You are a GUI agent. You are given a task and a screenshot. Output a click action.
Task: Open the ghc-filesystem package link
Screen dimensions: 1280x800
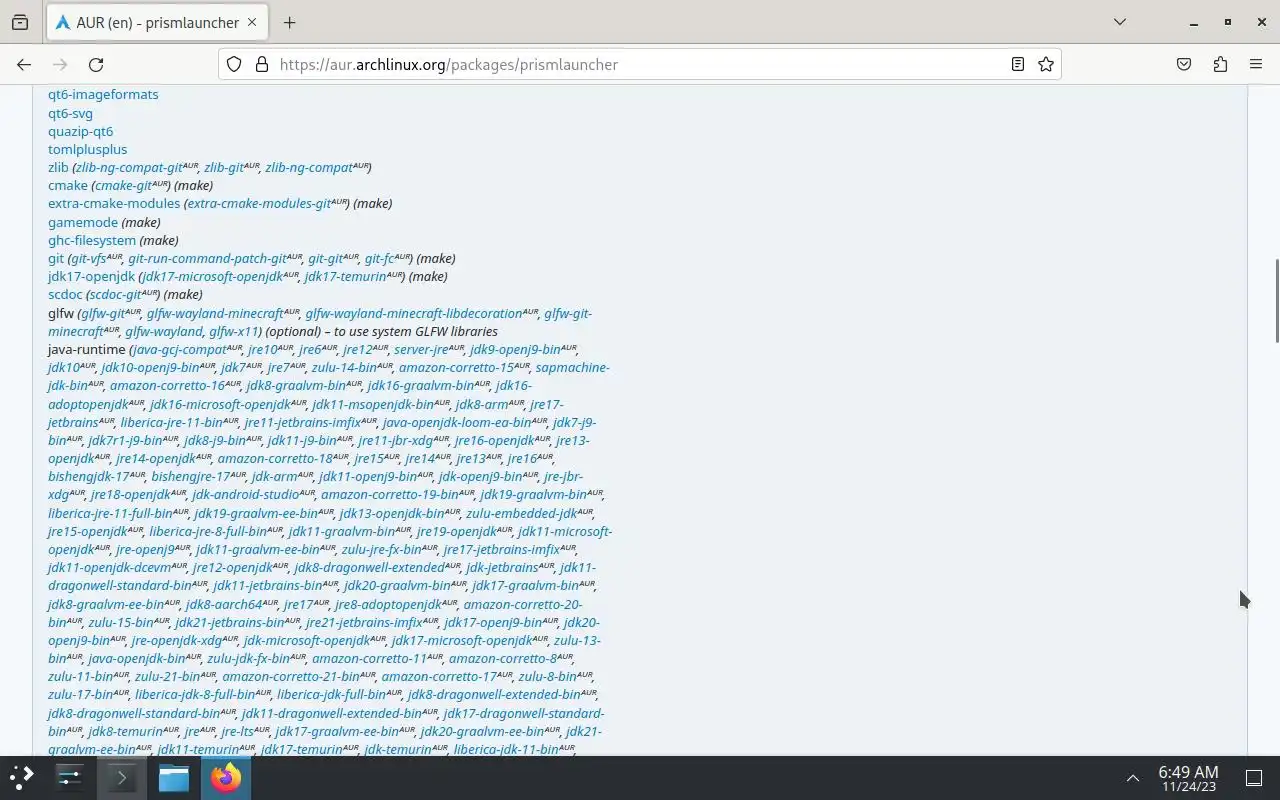pos(92,240)
